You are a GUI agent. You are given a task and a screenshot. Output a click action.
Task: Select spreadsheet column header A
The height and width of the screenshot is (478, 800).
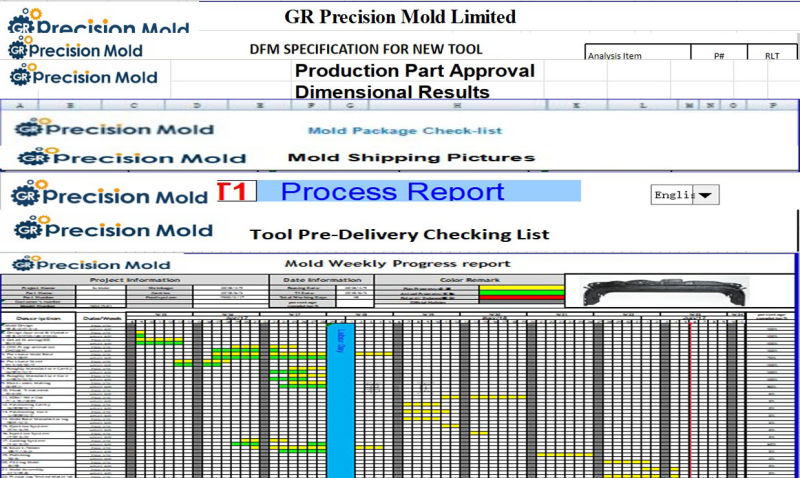[20, 106]
